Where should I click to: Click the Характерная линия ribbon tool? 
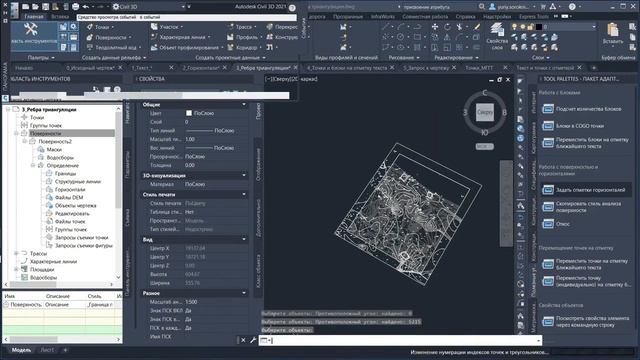[180, 37]
